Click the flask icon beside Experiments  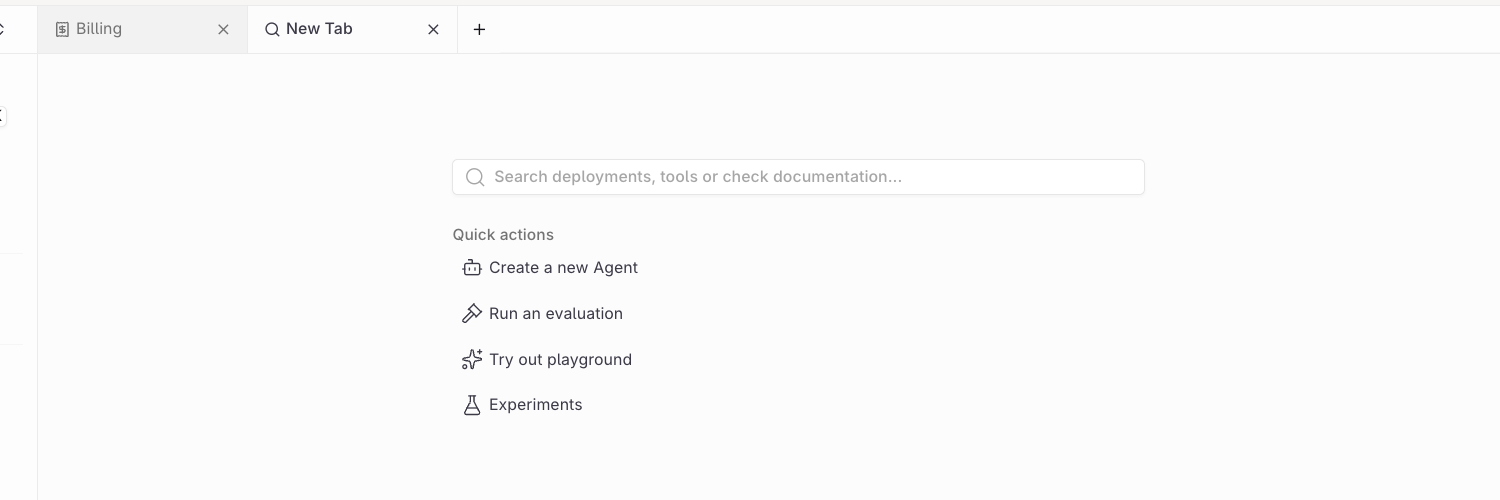[x=472, y=405]
